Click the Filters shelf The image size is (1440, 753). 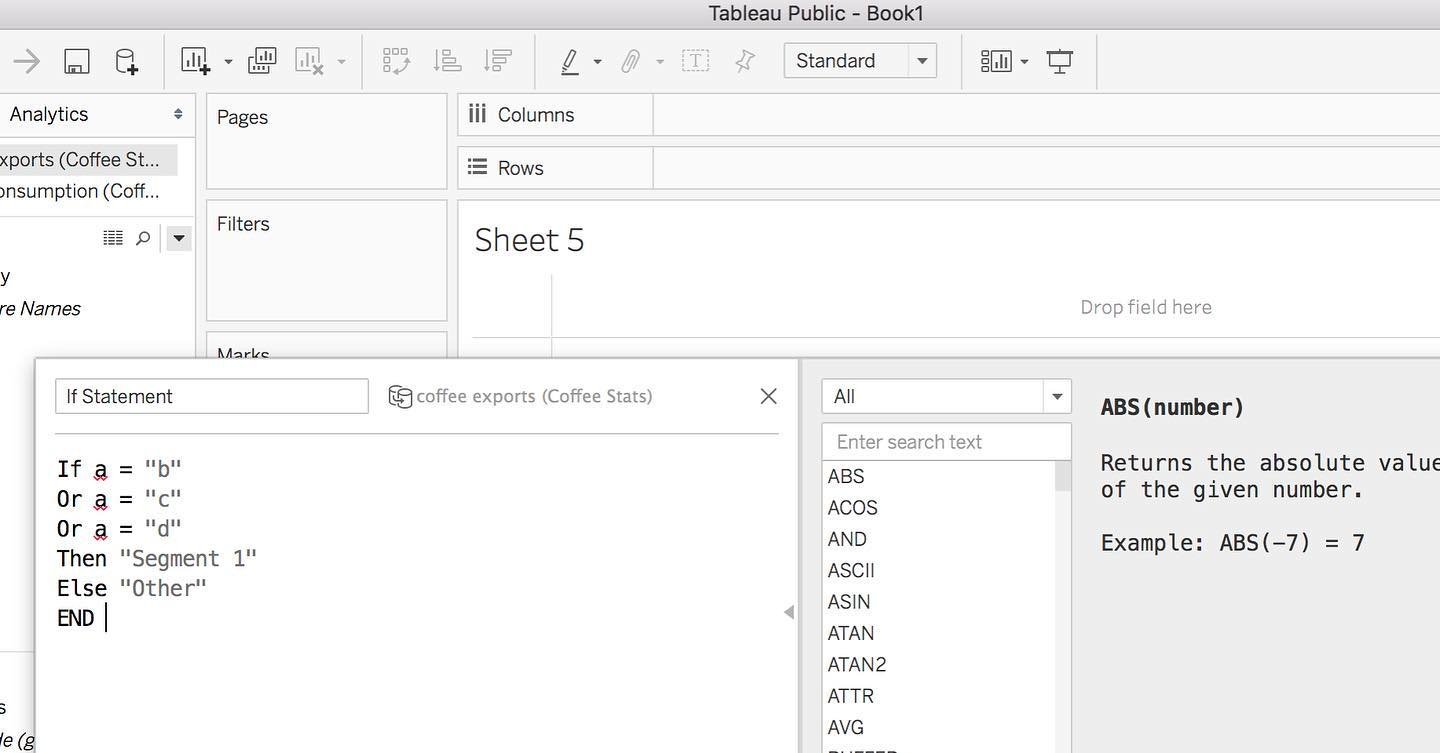pyautogui.click(x=327, y=260)
